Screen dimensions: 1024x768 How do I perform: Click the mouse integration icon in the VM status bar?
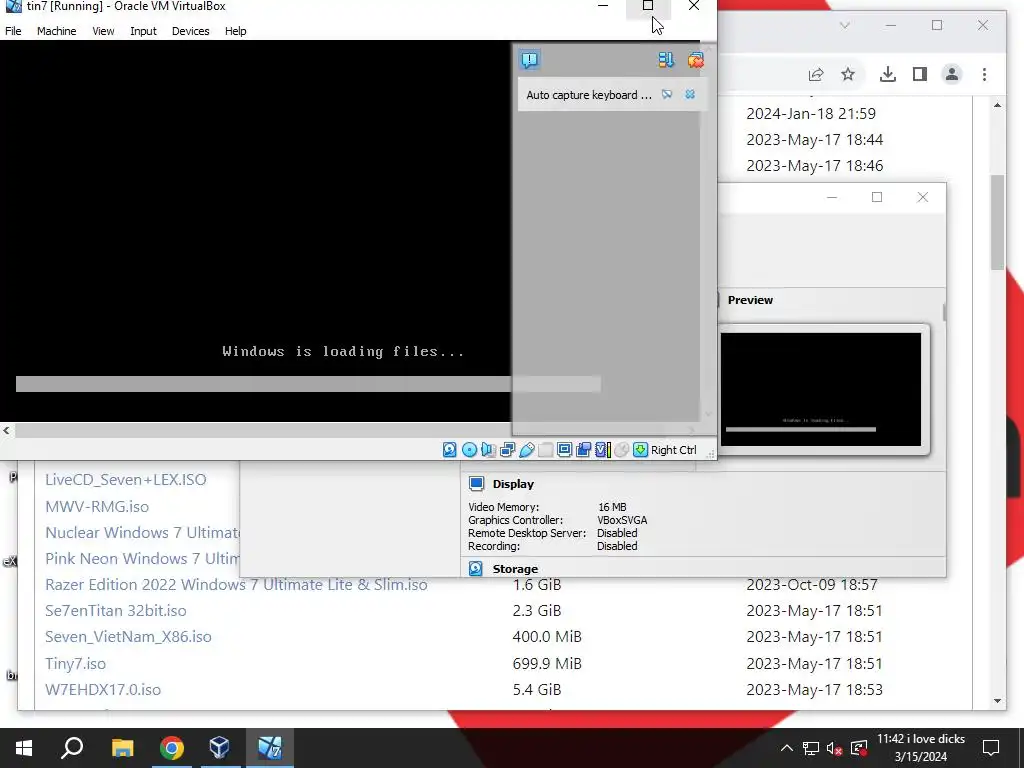pos(622,449)
